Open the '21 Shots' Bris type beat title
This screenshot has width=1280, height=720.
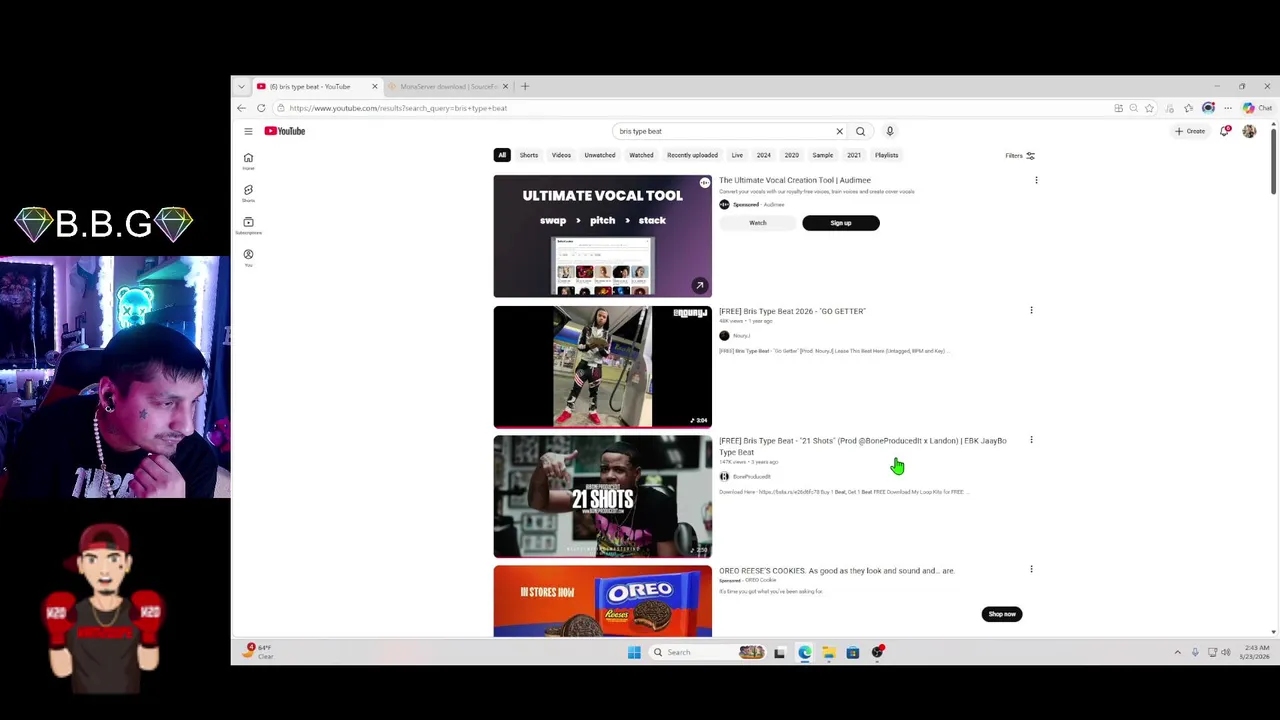[862, 446]
